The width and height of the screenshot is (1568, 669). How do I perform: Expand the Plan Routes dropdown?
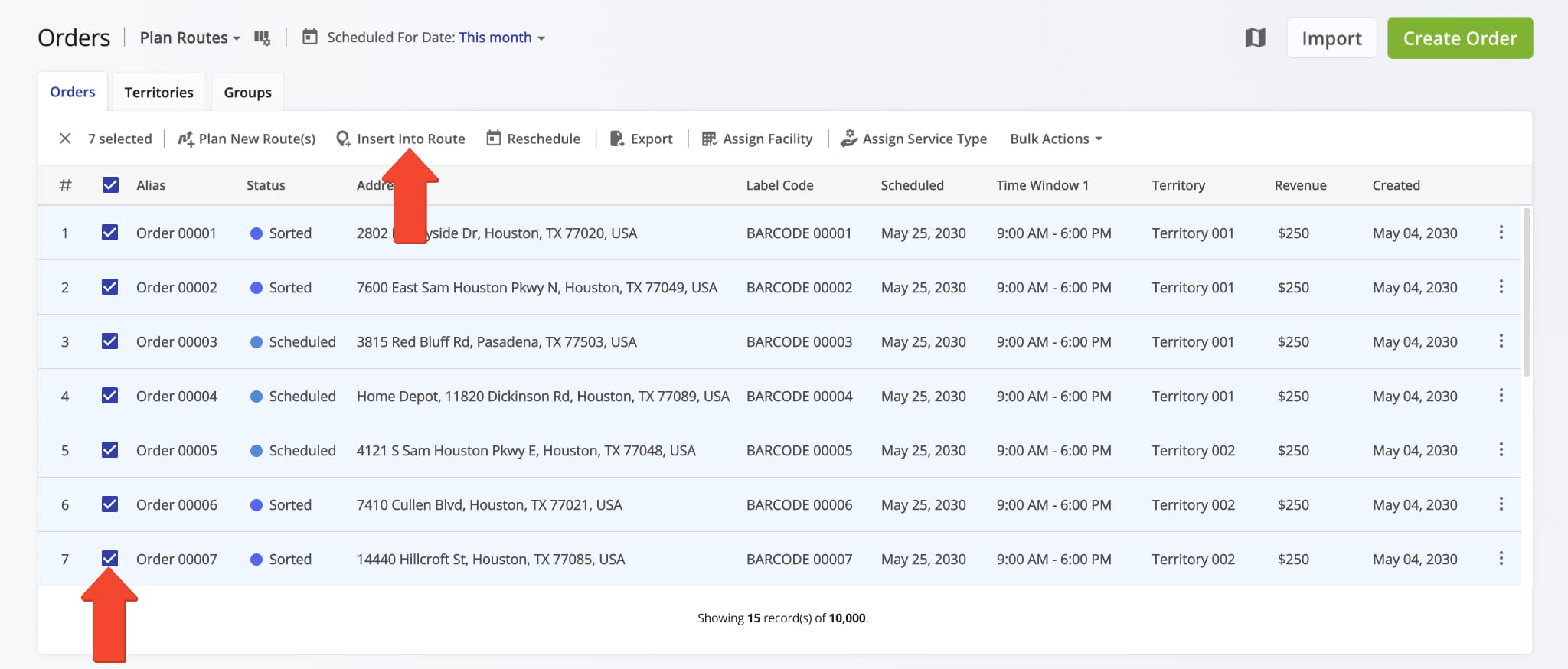click(190, 38)
